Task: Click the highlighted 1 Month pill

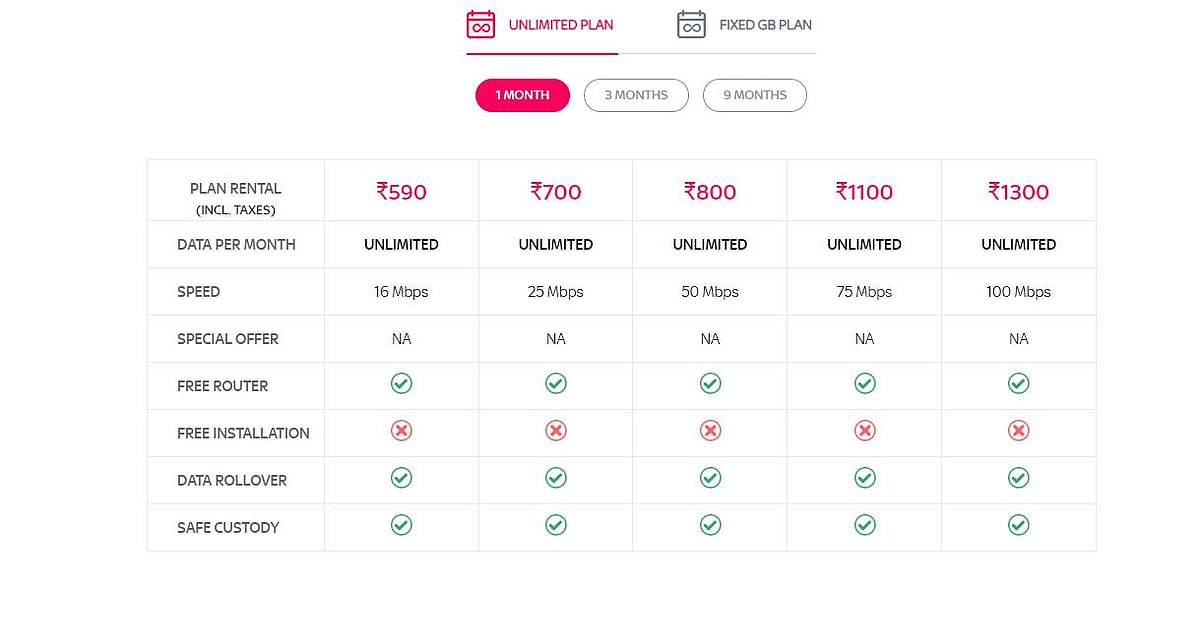Action: (522, 95)
